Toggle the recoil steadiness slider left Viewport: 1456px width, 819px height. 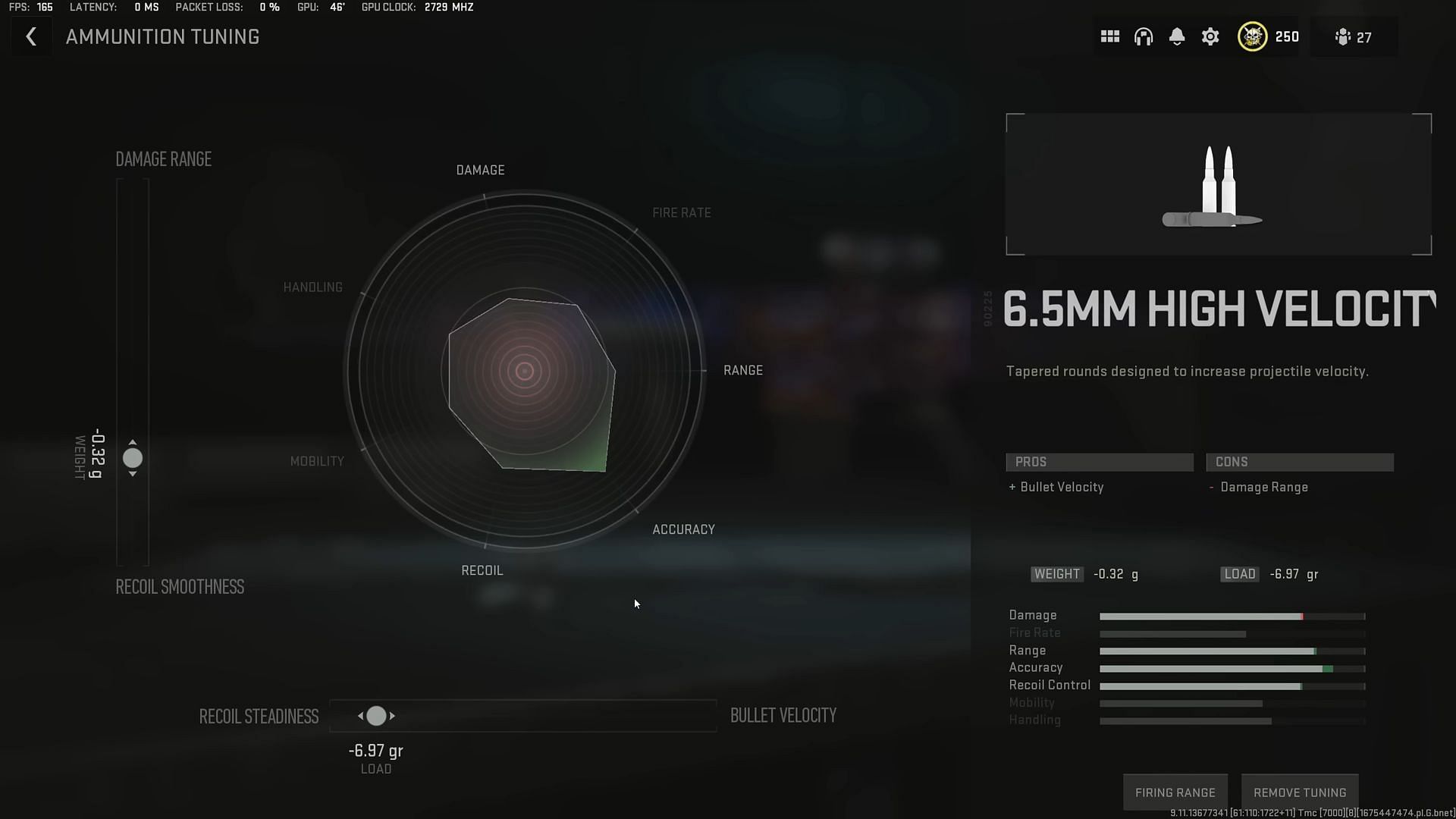tap(361, 716)
